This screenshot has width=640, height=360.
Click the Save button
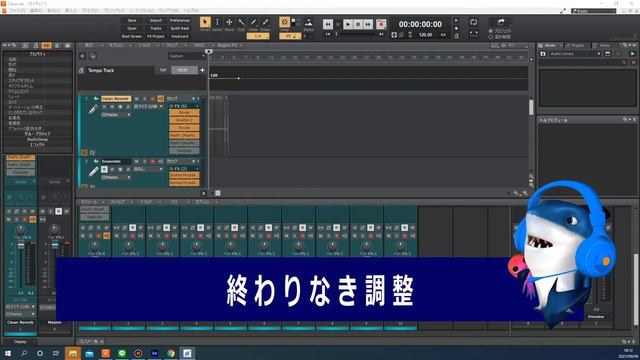pyautogui.click(x=132, y=20)
